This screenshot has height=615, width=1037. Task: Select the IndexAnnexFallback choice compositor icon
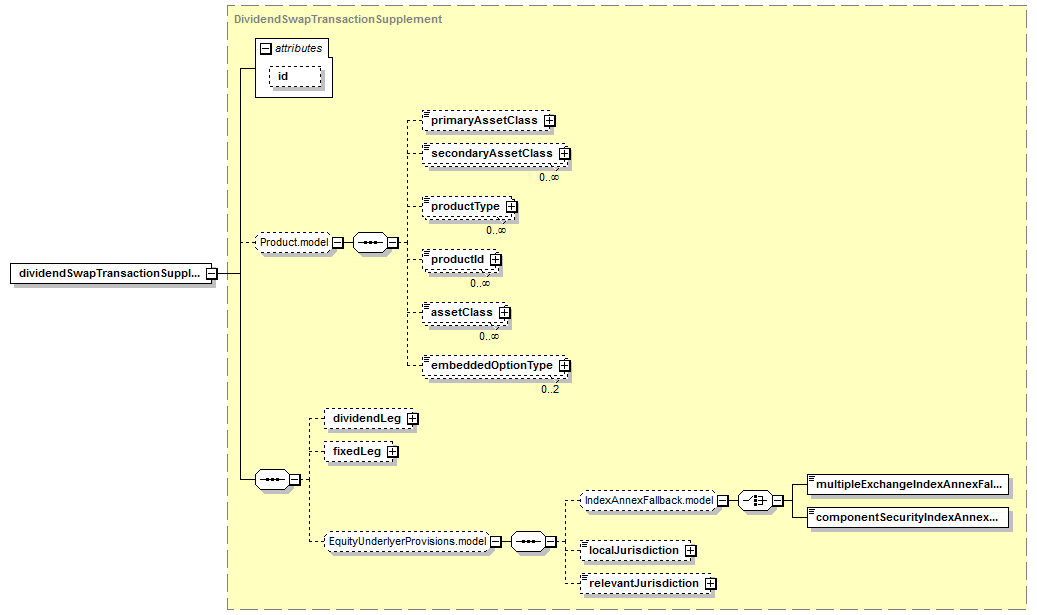click(x=755, y=501)
